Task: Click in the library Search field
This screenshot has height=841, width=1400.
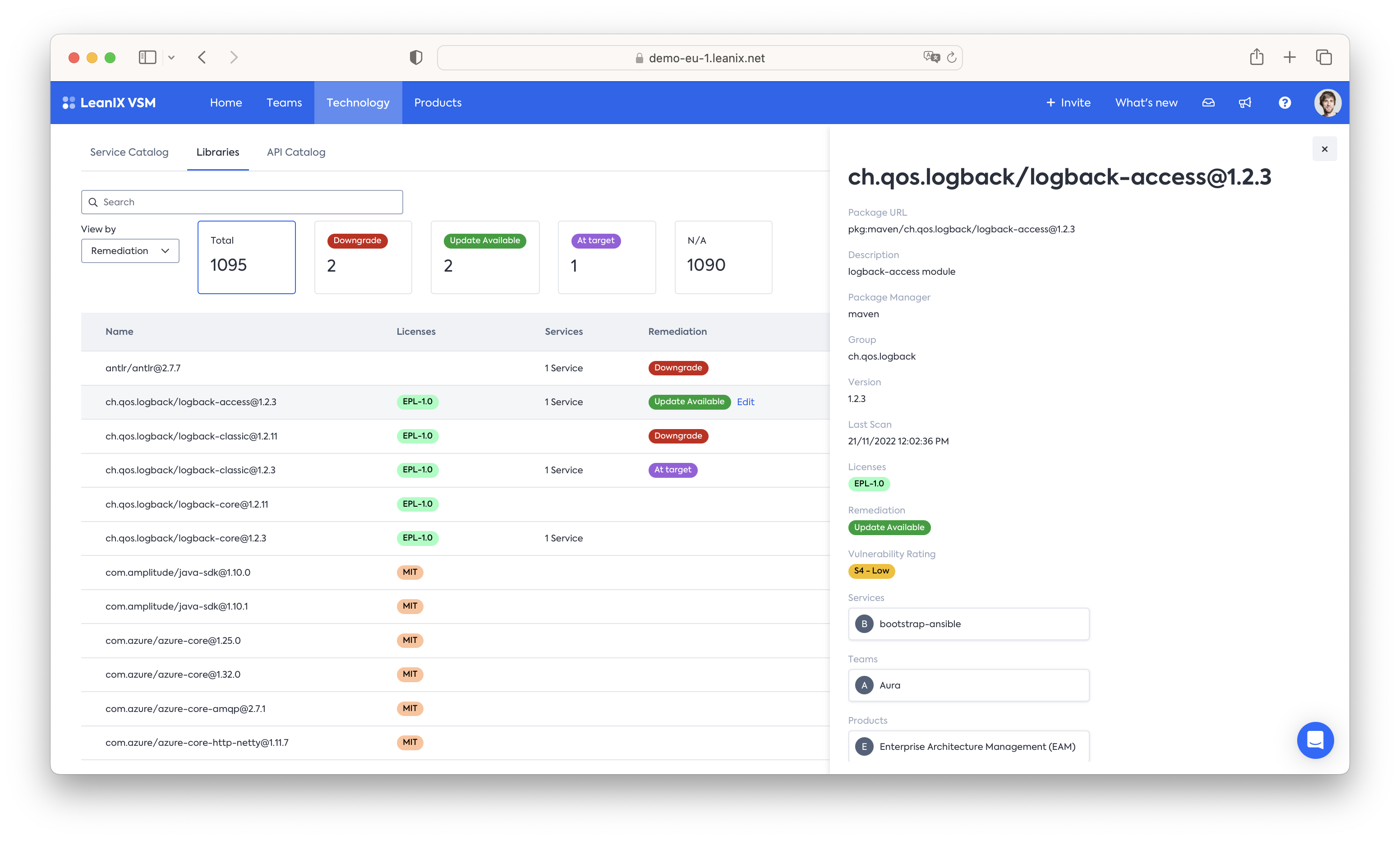Action: coord(242,202)
